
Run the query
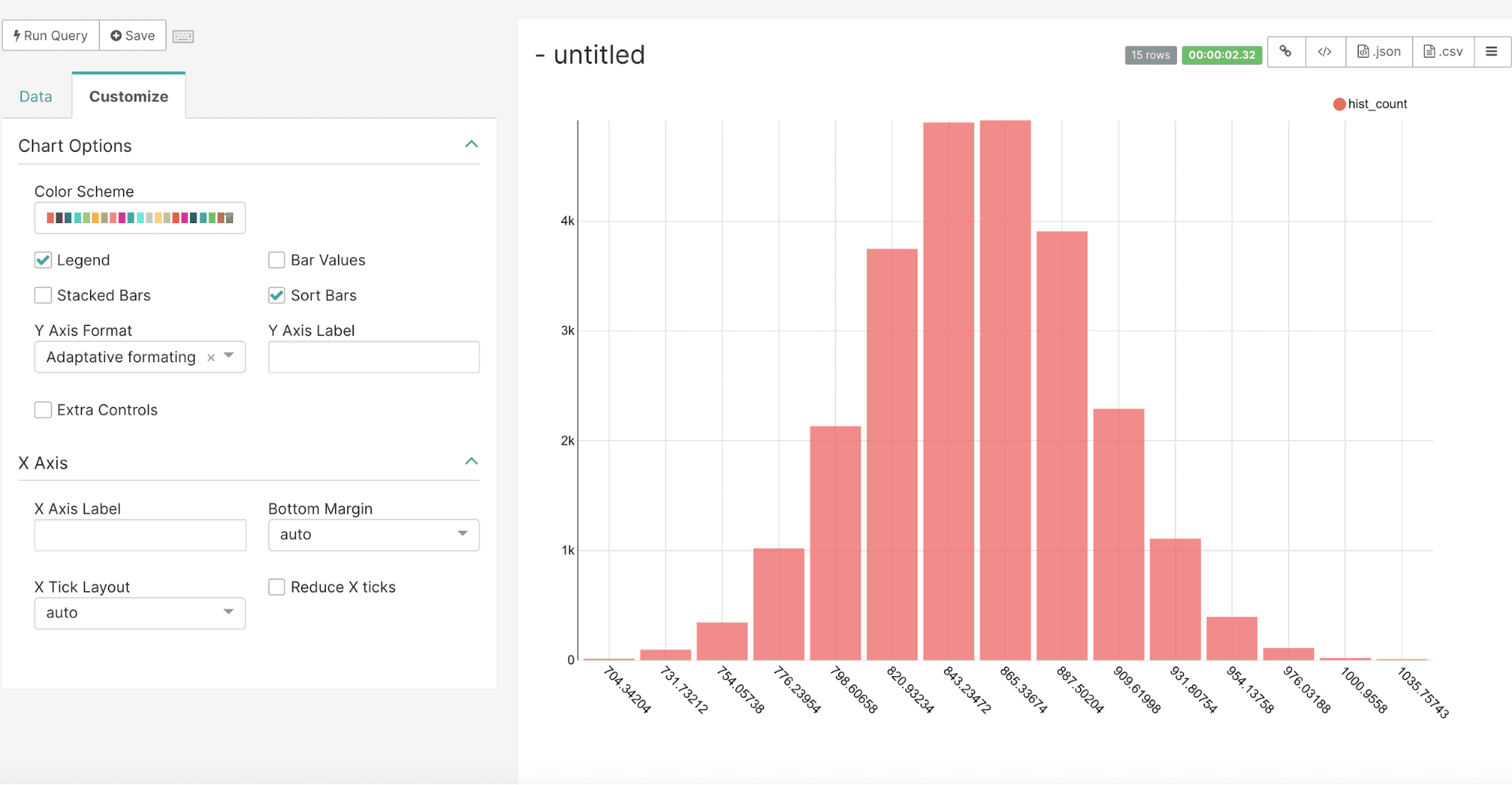click(x=51, y=36)
